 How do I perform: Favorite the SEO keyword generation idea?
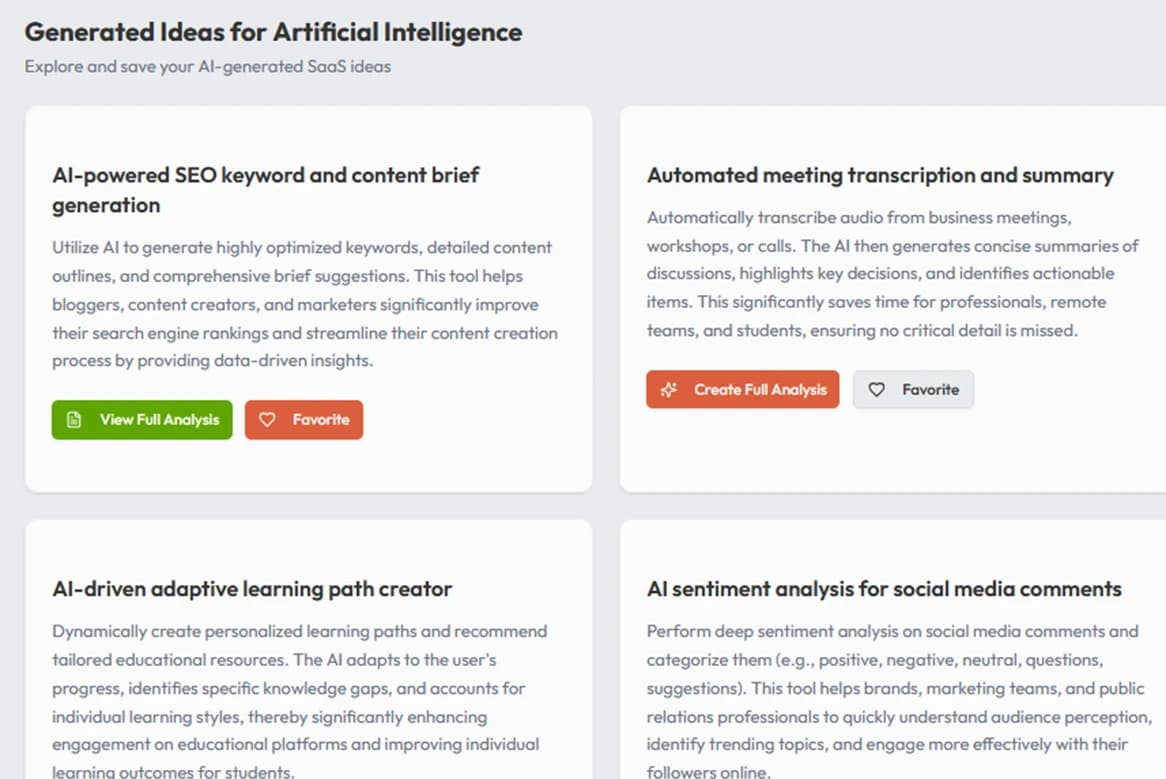tap(304, 420)
